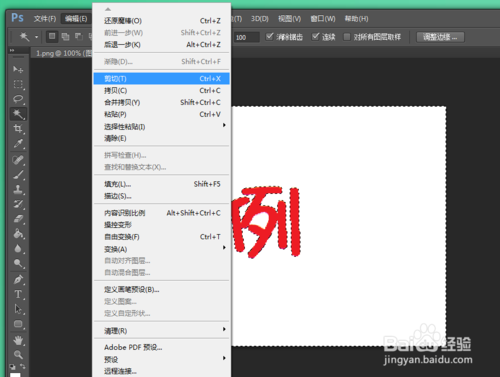This screenshot has width=500, height=377.
Task: Select the Path Selection tool
Action: point(18,309)
